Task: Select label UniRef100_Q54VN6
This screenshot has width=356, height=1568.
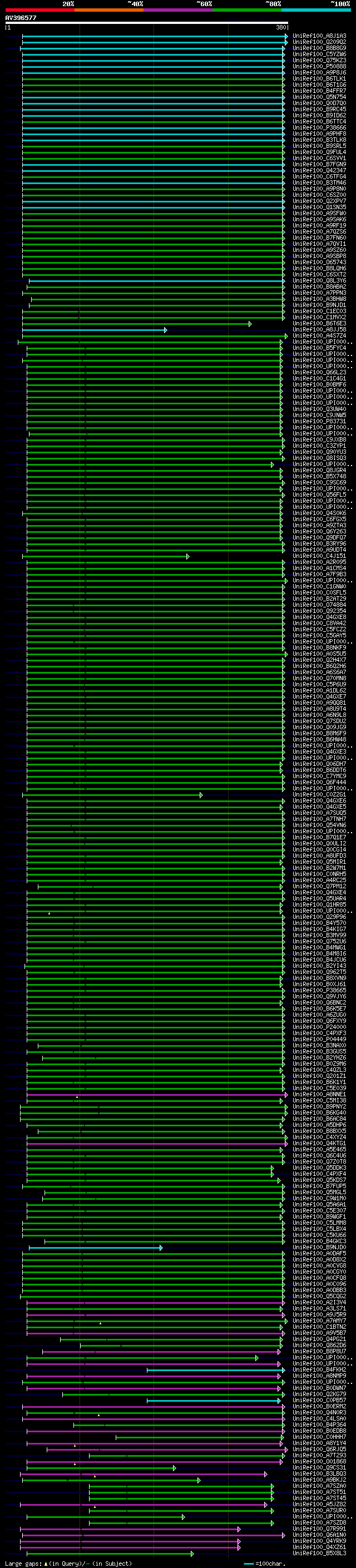Action: (319, 825)
